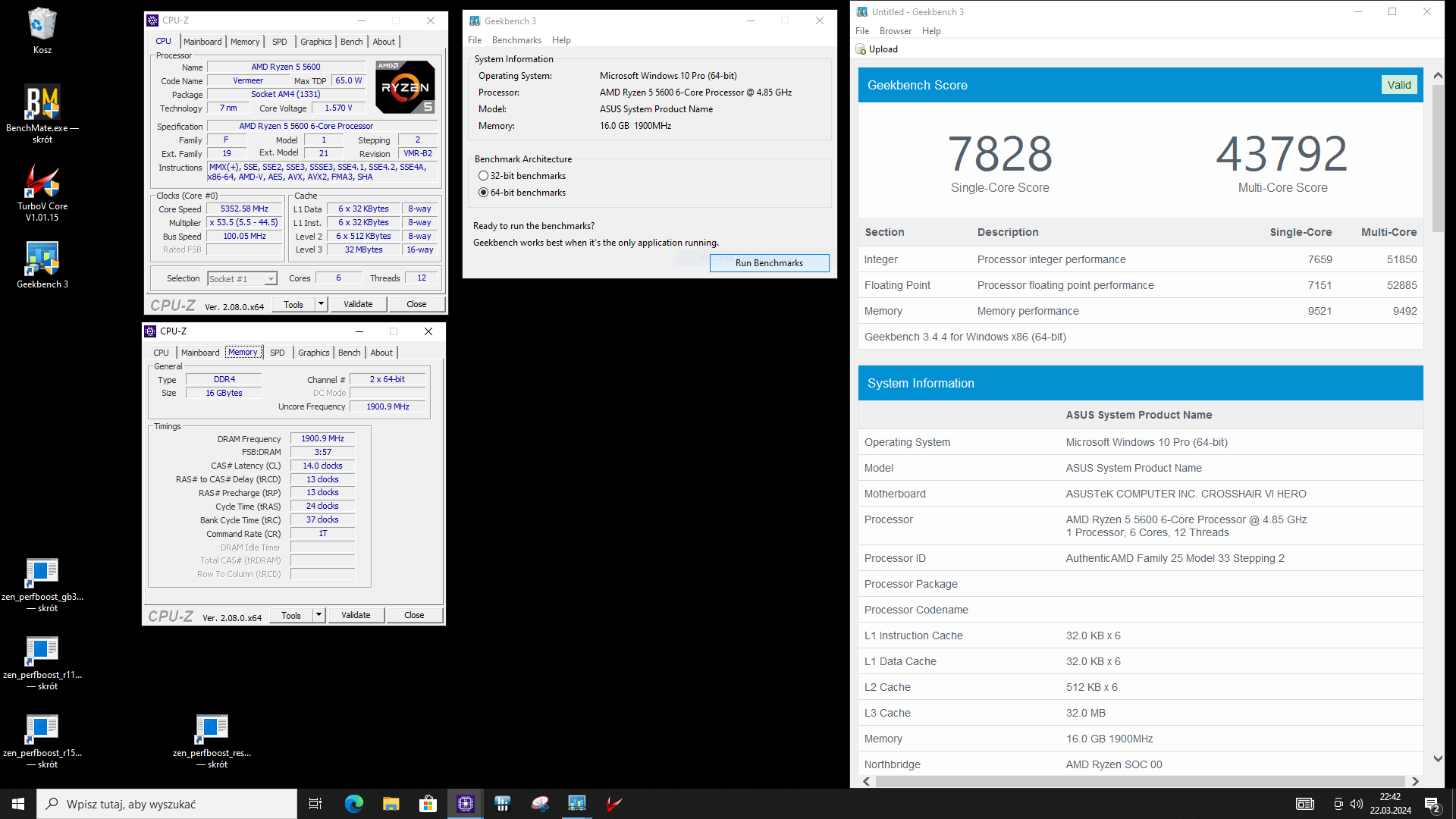Switch to Geekbench taskbar icon

pyautogui.click(x=577, y=804)
